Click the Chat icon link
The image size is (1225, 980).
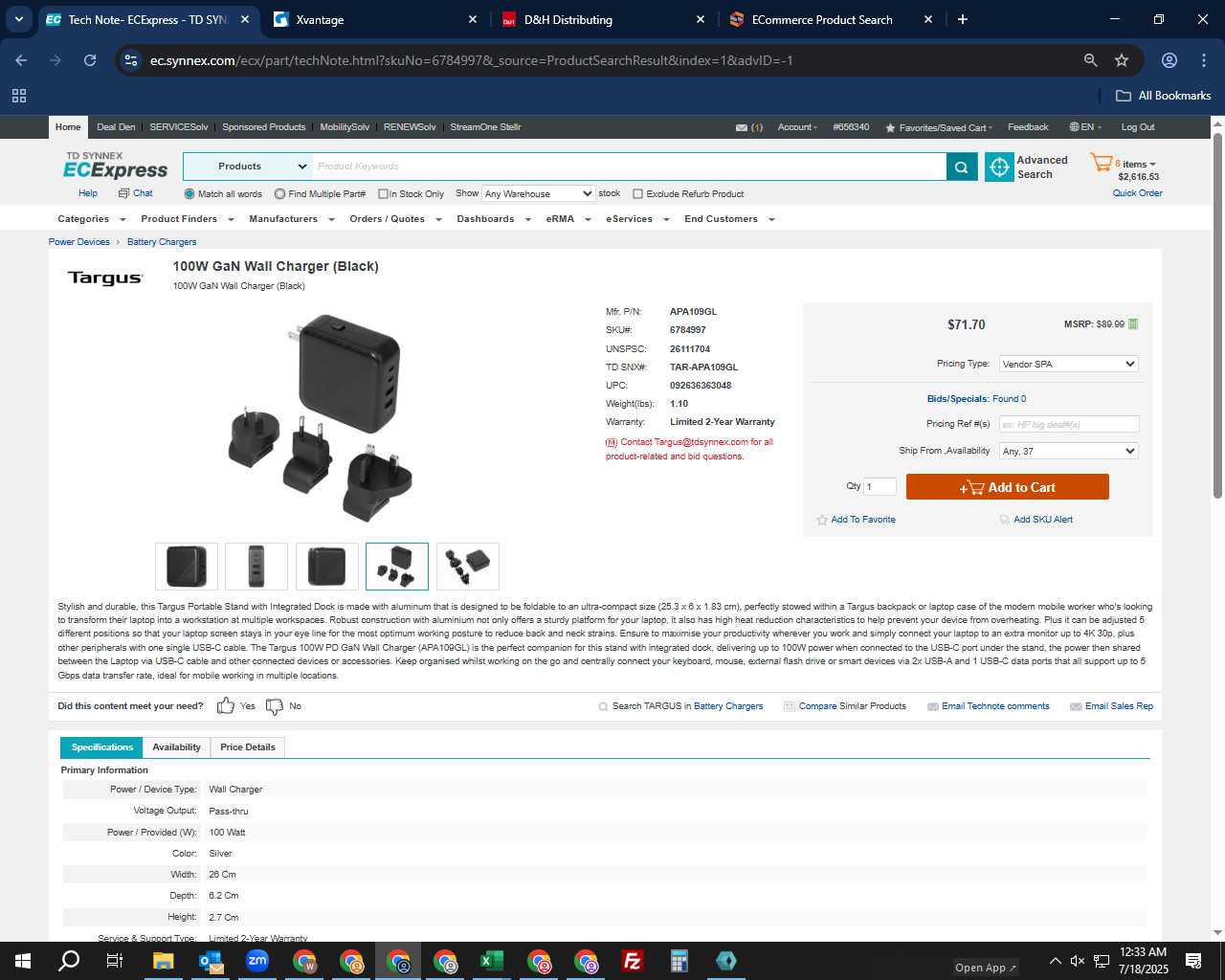click(x=135, y=193)
